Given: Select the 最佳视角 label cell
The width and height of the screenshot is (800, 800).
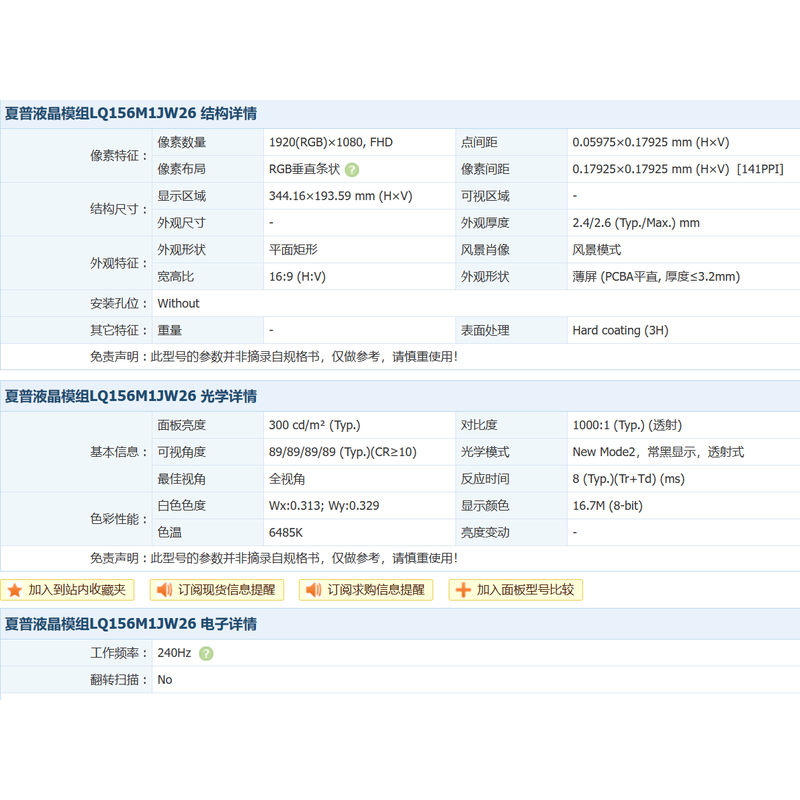Looking at the screenshot, I should click(x=208, y=479).
